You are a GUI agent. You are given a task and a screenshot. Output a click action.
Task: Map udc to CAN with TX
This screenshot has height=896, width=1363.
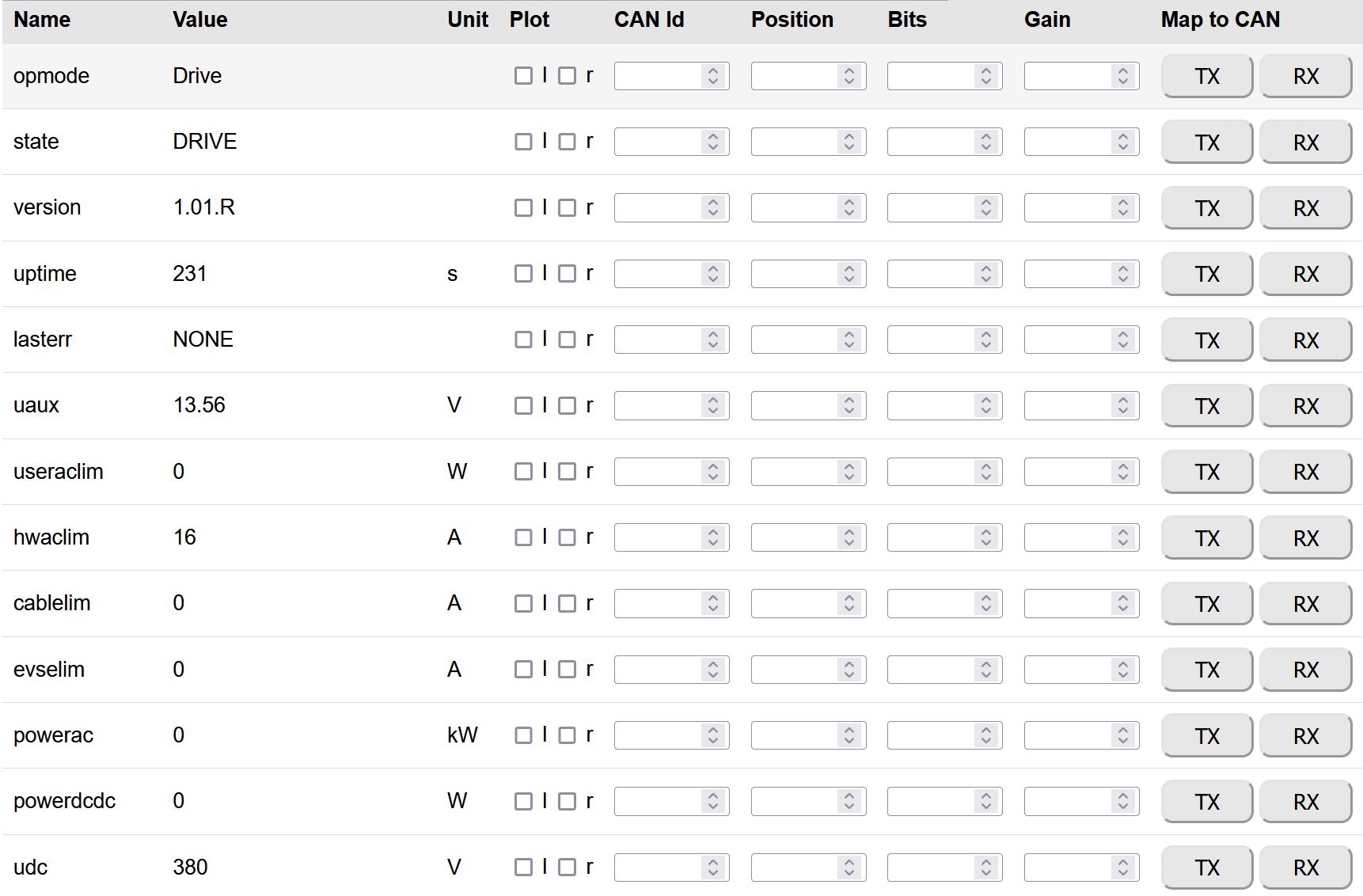[x=1206, y=868]
